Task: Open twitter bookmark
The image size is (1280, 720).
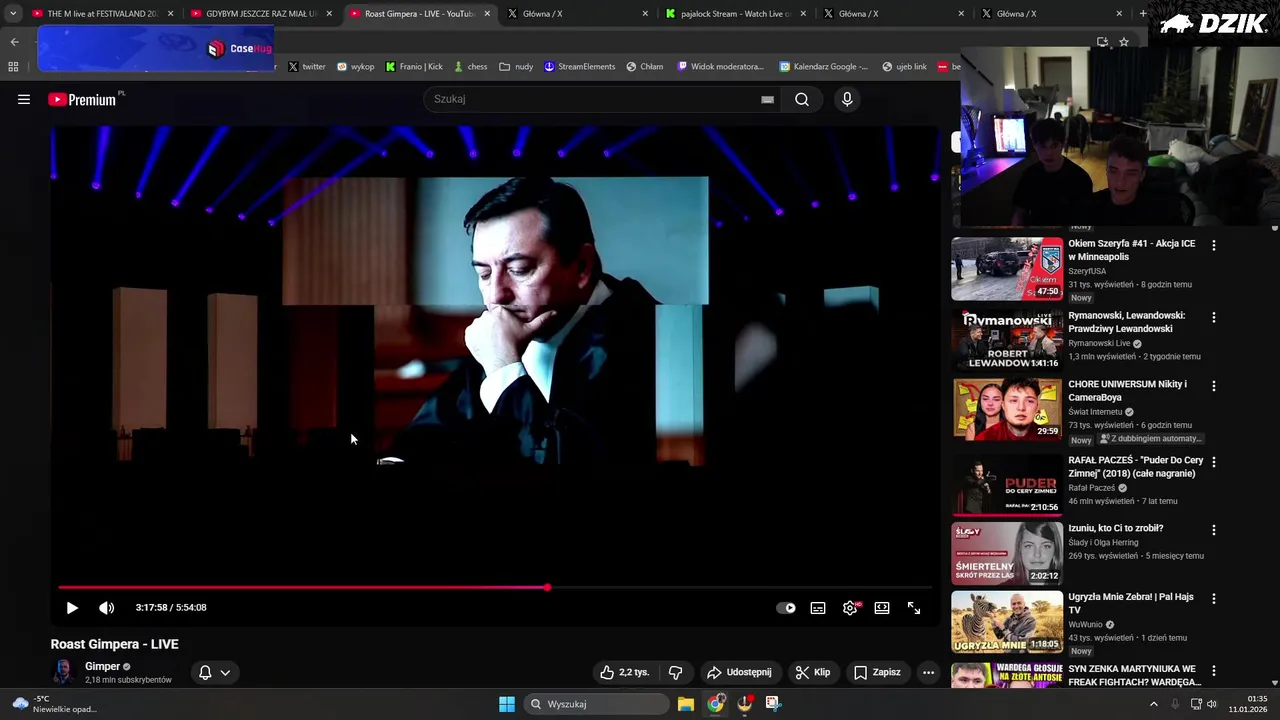Action: coord(307,67)
